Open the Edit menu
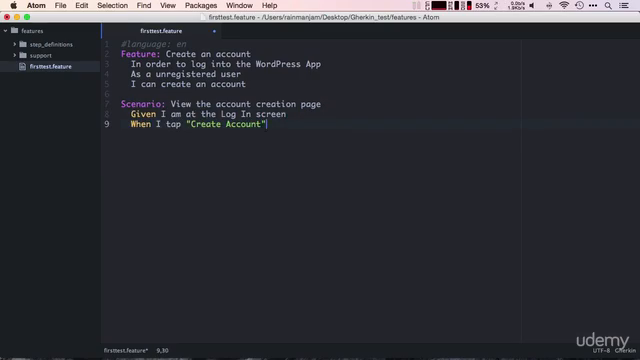640x360 pixels. [x=82, y=5]
